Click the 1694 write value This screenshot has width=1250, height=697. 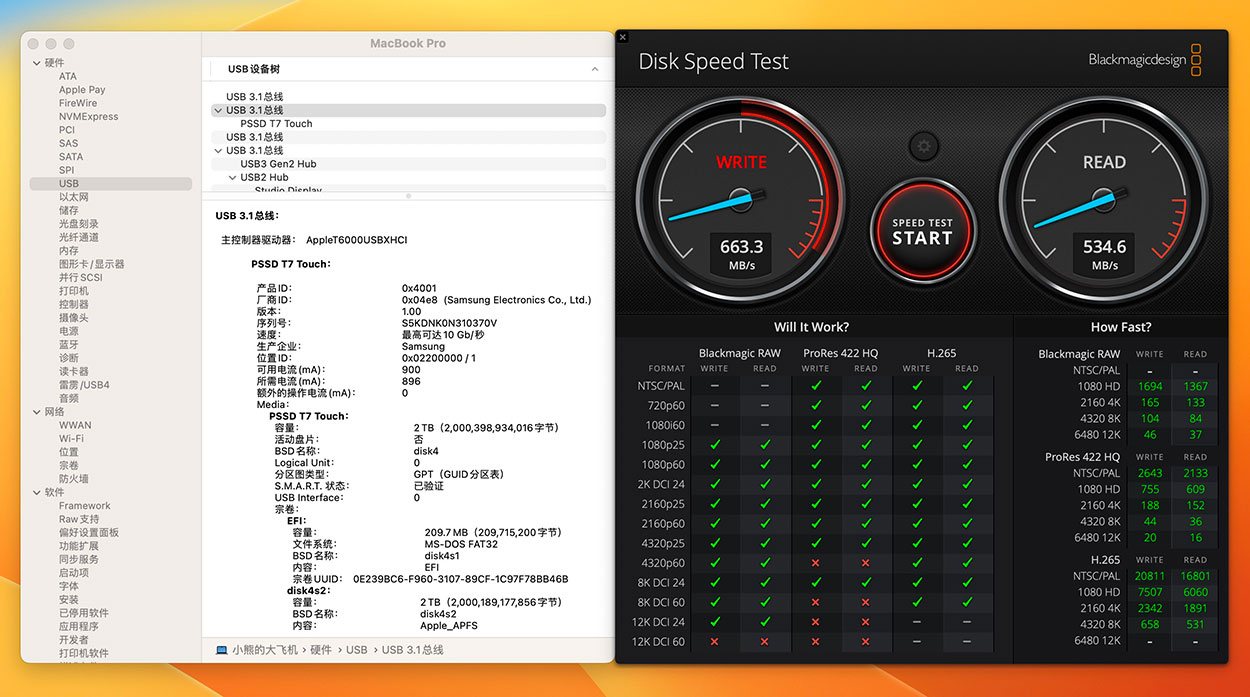click(x=1150, y=386)
